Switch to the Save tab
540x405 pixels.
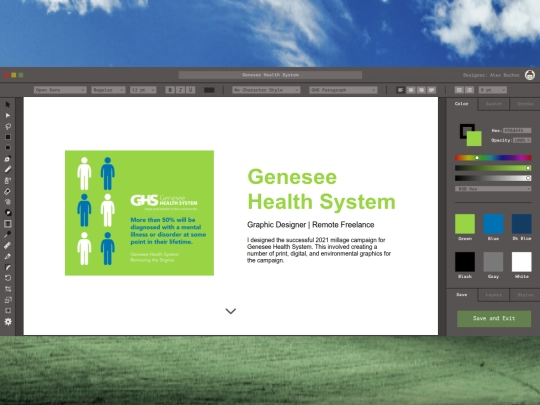coord(461,295)
